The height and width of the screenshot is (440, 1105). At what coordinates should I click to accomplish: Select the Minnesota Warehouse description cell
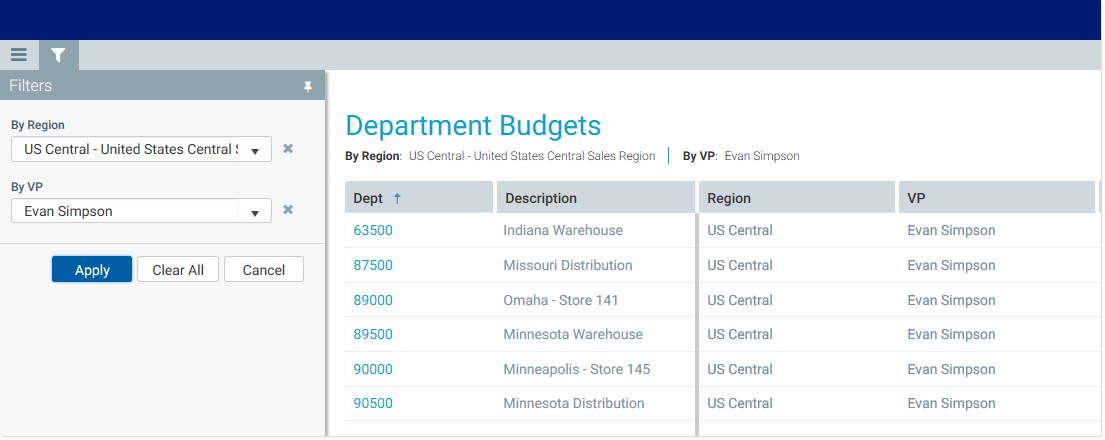[573, 334]
